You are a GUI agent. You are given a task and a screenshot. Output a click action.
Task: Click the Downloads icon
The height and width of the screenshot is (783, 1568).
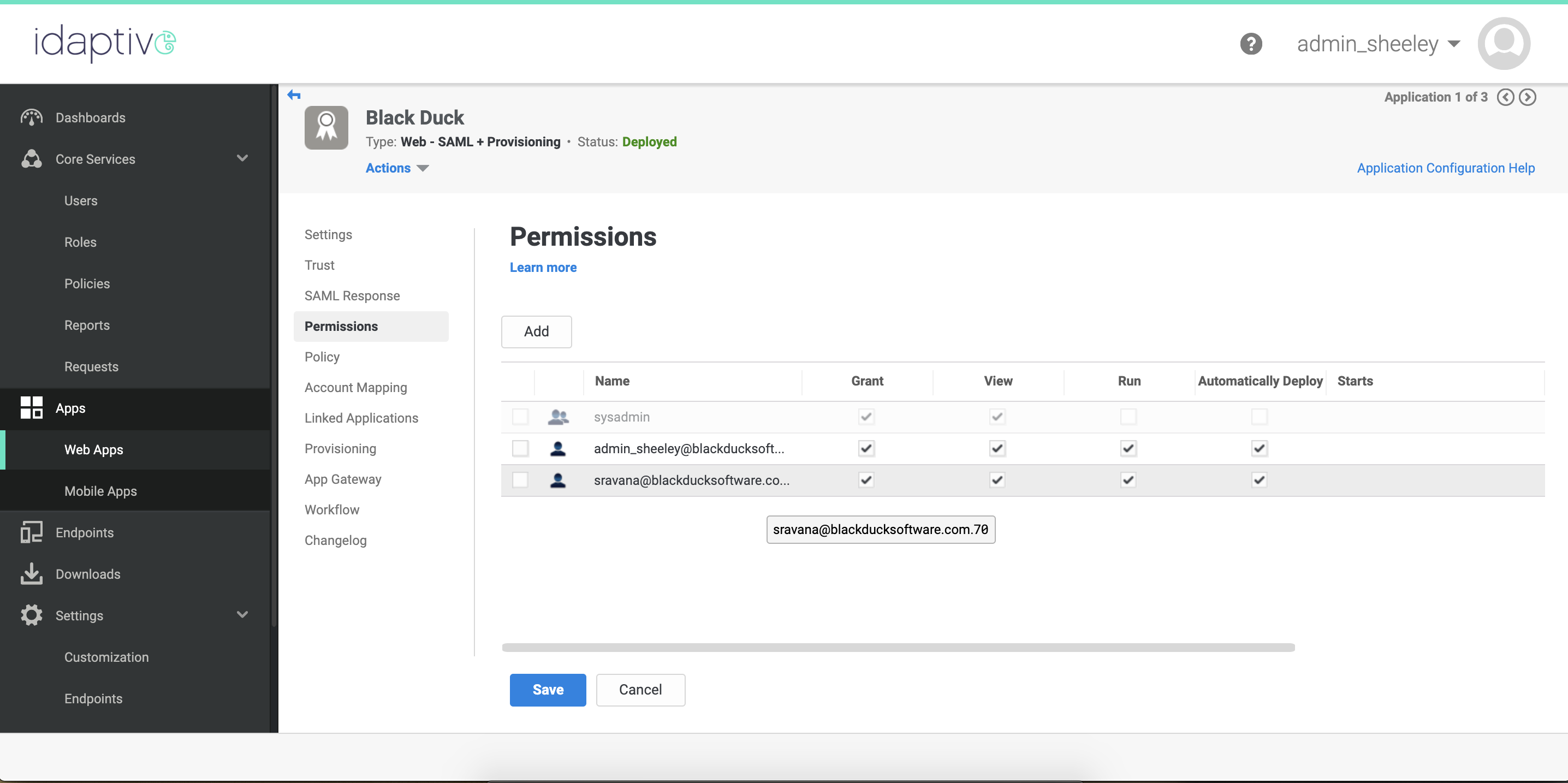32,573
